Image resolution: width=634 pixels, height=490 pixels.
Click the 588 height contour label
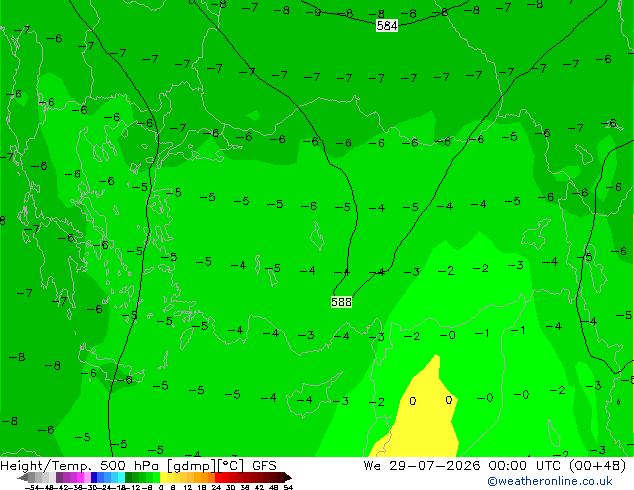coord(341,302)
